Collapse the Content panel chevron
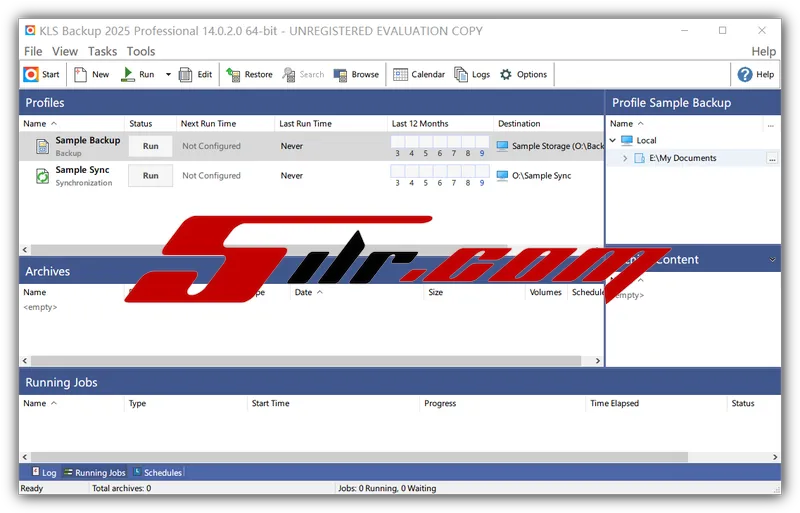800x513 pixels. click(x=772, y=260)
